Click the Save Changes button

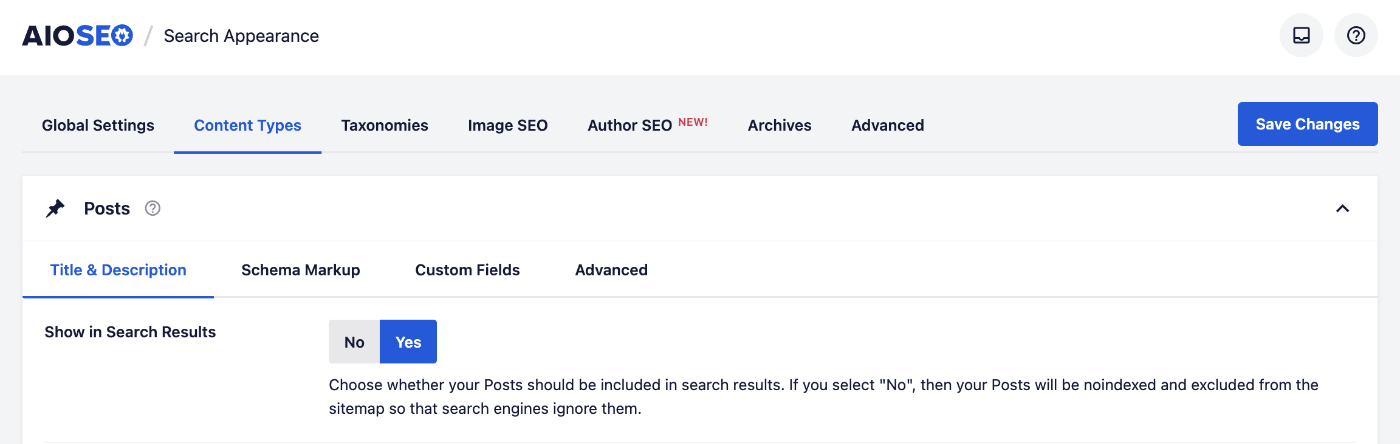click(1308, 124)
